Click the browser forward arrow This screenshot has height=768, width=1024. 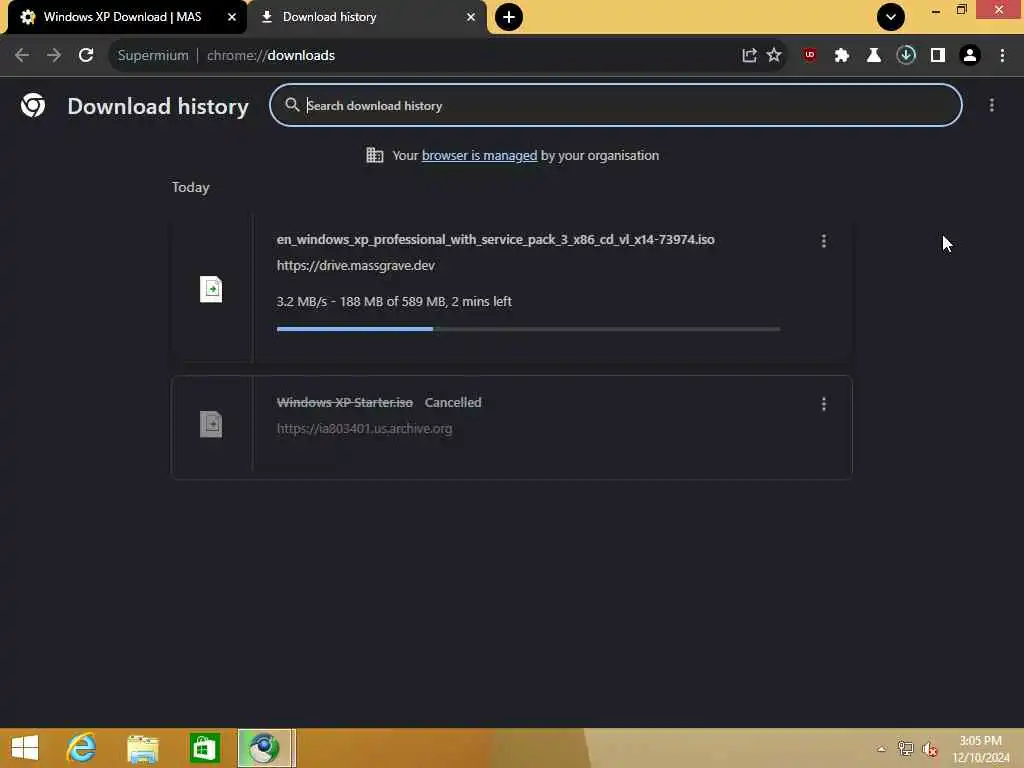[x=54, y=56]
